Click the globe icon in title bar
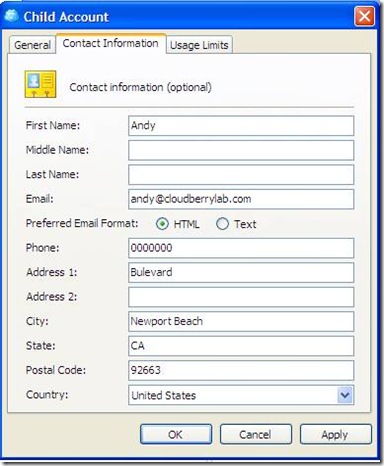Viewport: 384px width, 466px height. [x=12, y=16]
